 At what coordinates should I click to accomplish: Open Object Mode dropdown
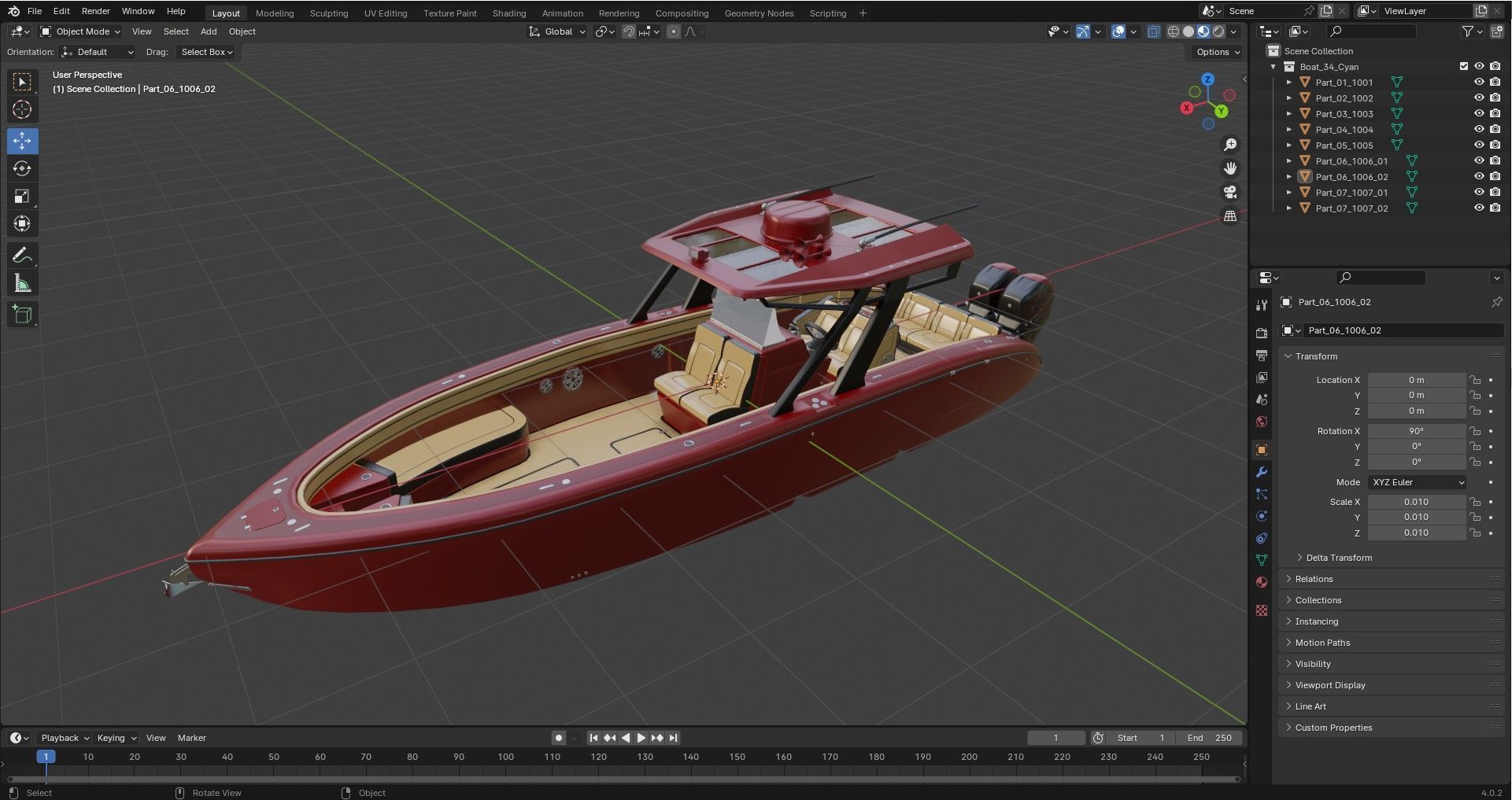click(80, 31)
